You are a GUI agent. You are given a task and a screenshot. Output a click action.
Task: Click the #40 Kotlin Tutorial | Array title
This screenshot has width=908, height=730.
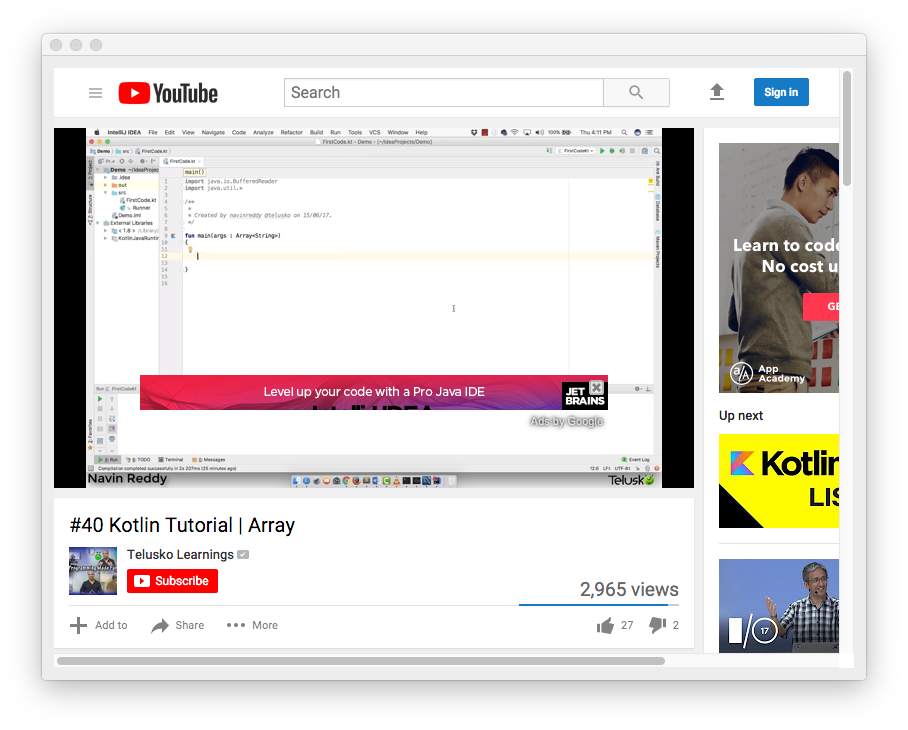pos(182,525)
